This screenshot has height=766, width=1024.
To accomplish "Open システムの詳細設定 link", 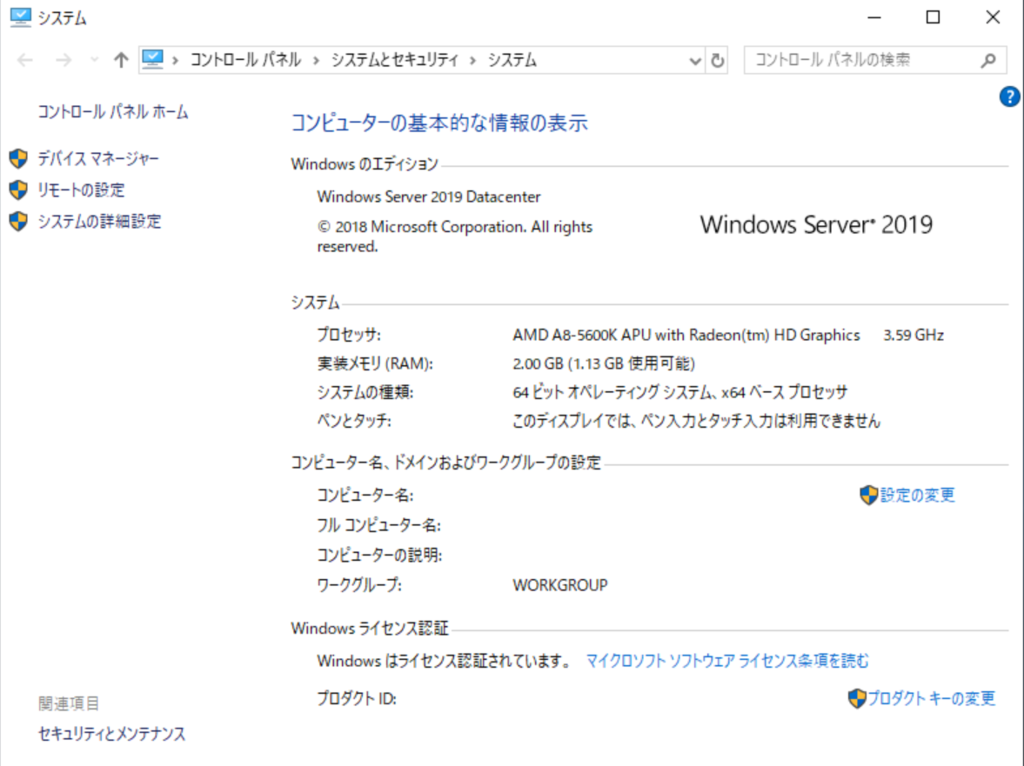I will click(99, 221).
